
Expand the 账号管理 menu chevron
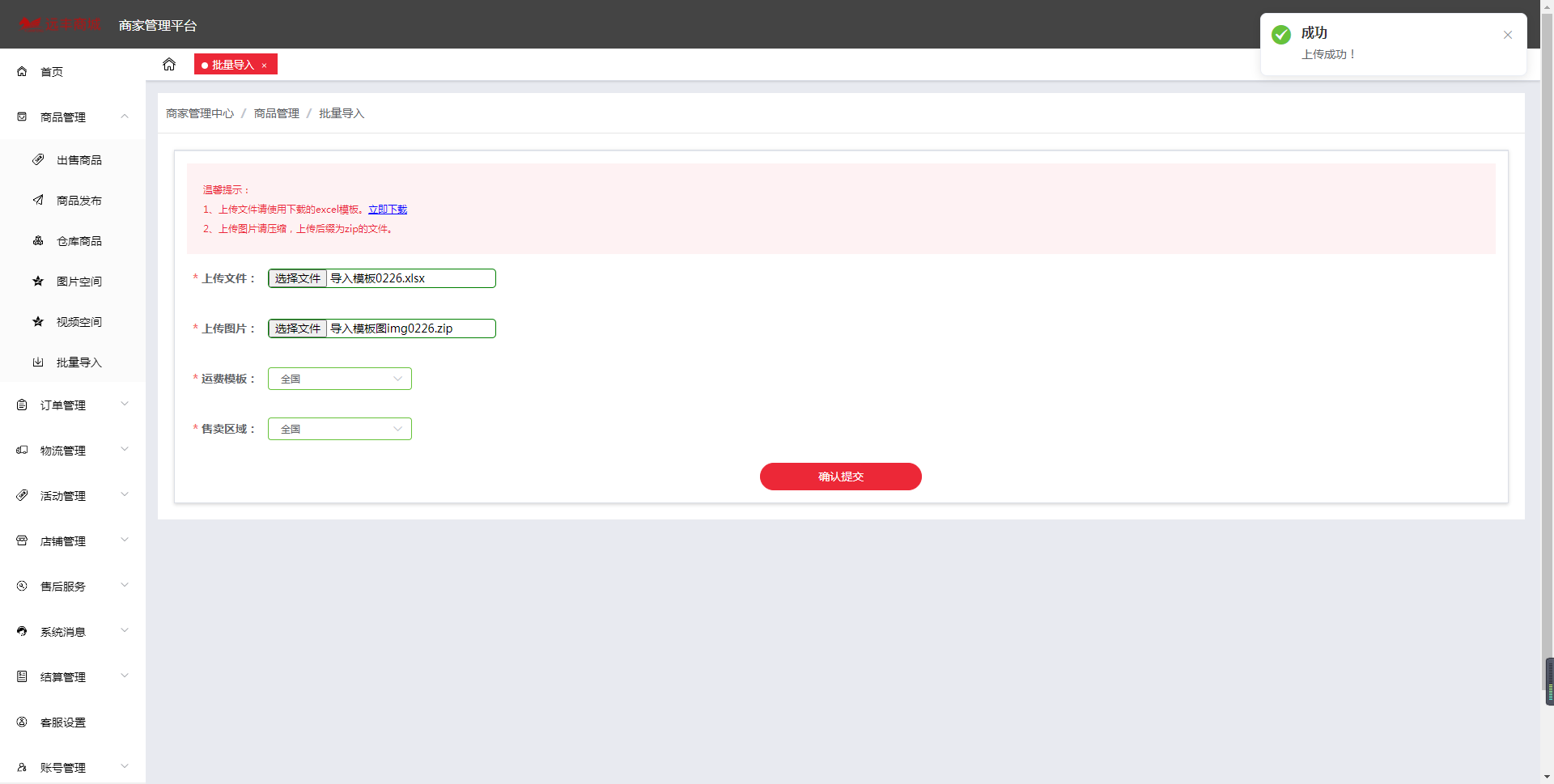(x=125, y=766)
